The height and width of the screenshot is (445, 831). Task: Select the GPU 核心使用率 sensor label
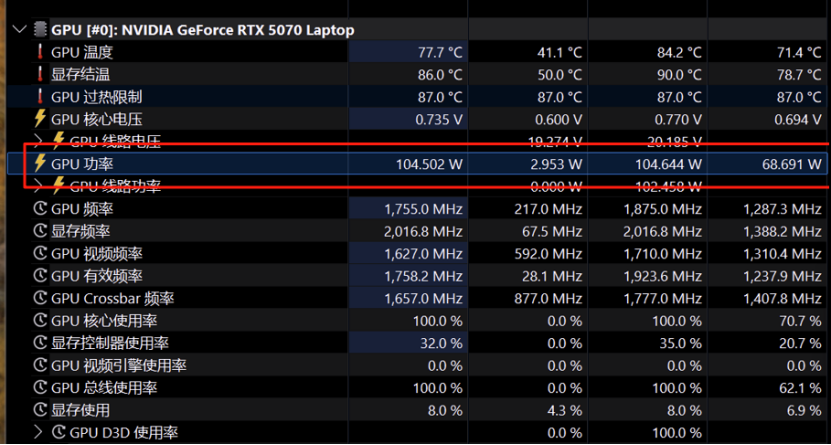pos(104,321)
